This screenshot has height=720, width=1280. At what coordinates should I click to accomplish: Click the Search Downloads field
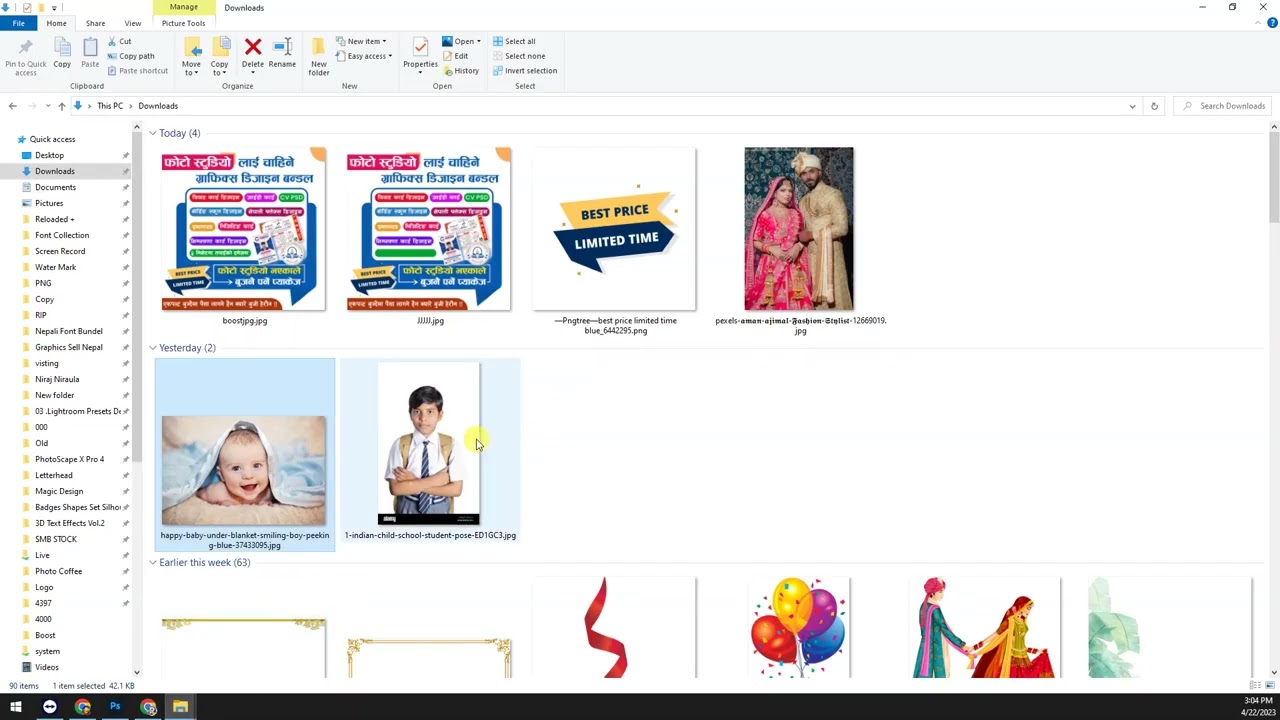1222,106
